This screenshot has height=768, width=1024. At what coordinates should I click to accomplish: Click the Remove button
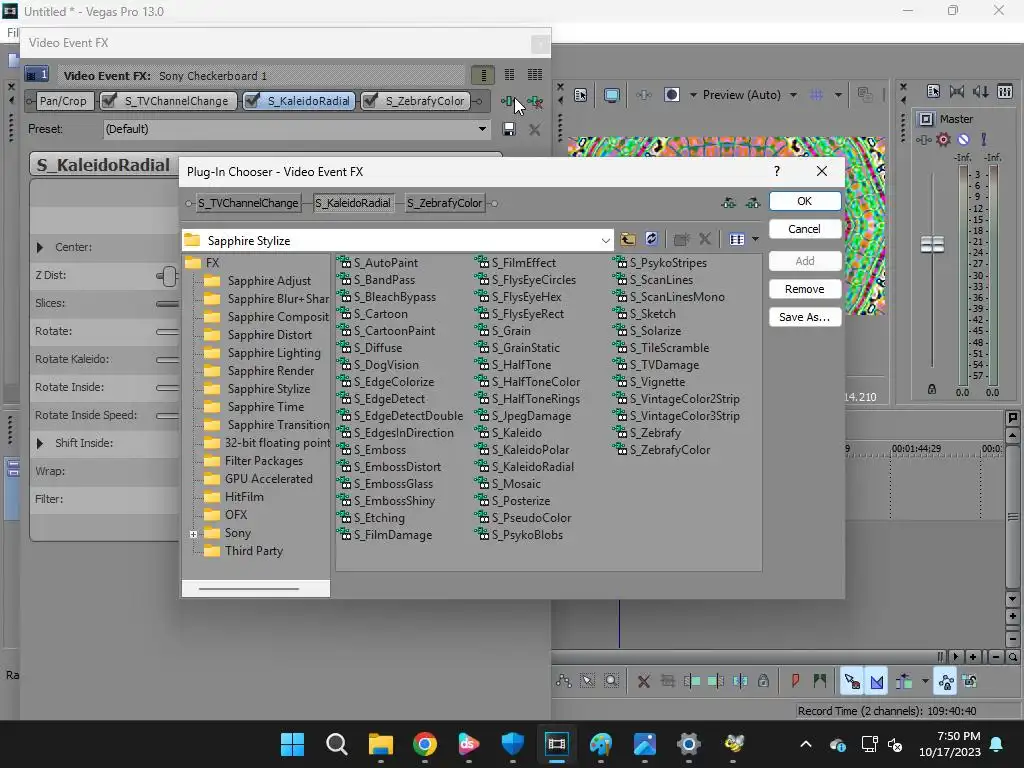(x=805, y=289)
